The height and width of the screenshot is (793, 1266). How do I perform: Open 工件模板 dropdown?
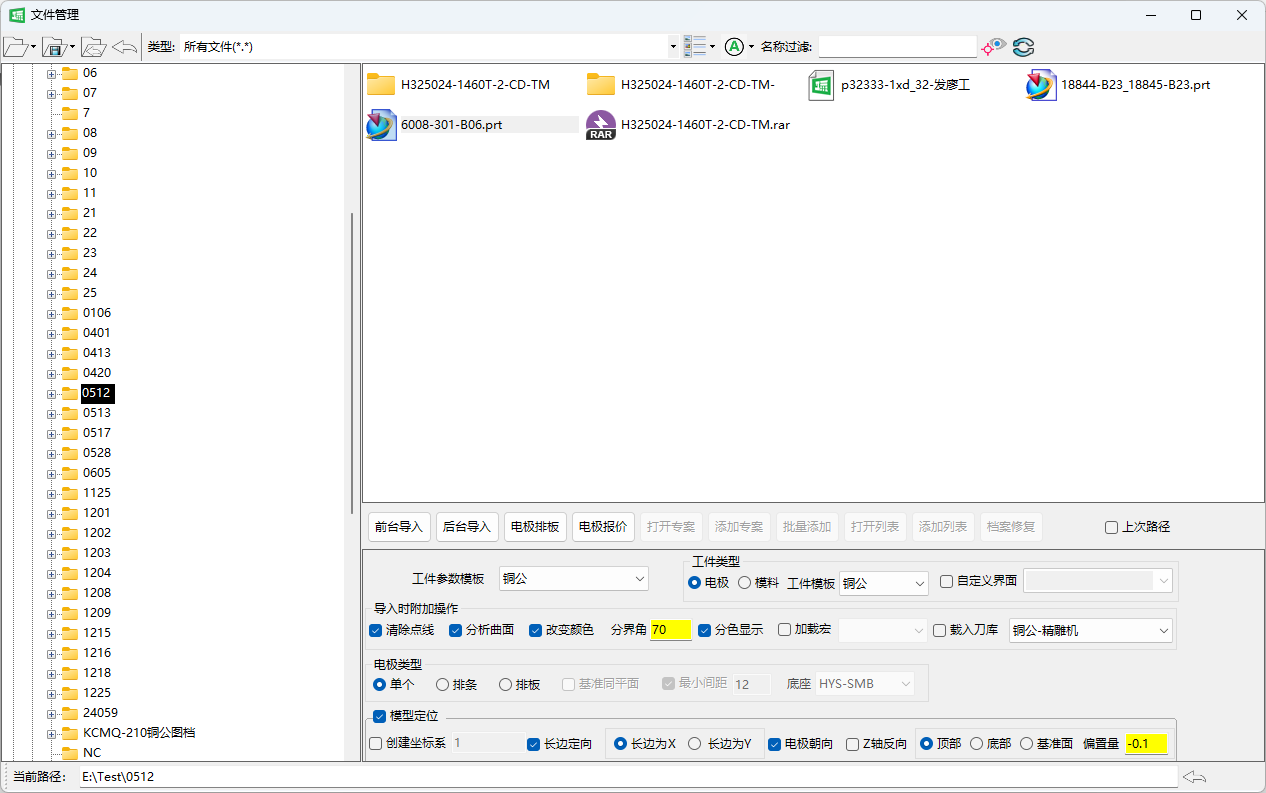click(x=884, y=583)
